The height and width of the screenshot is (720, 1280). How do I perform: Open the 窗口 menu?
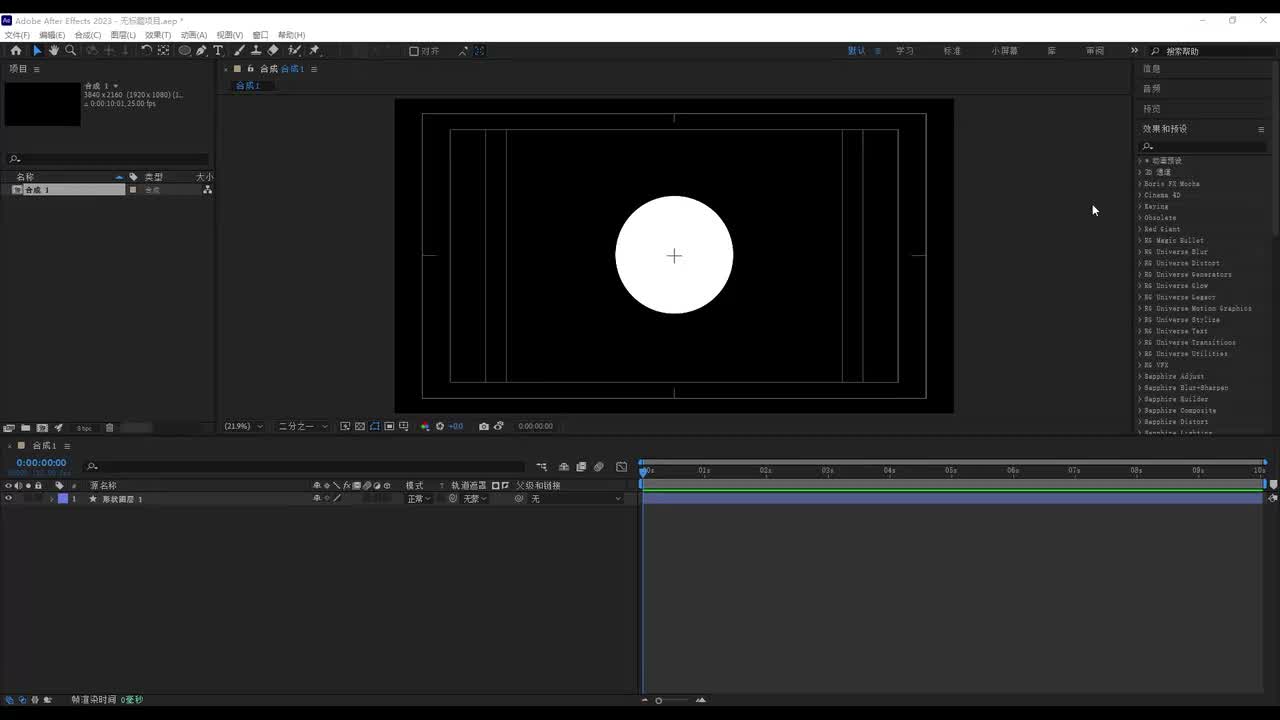(260, 35)
